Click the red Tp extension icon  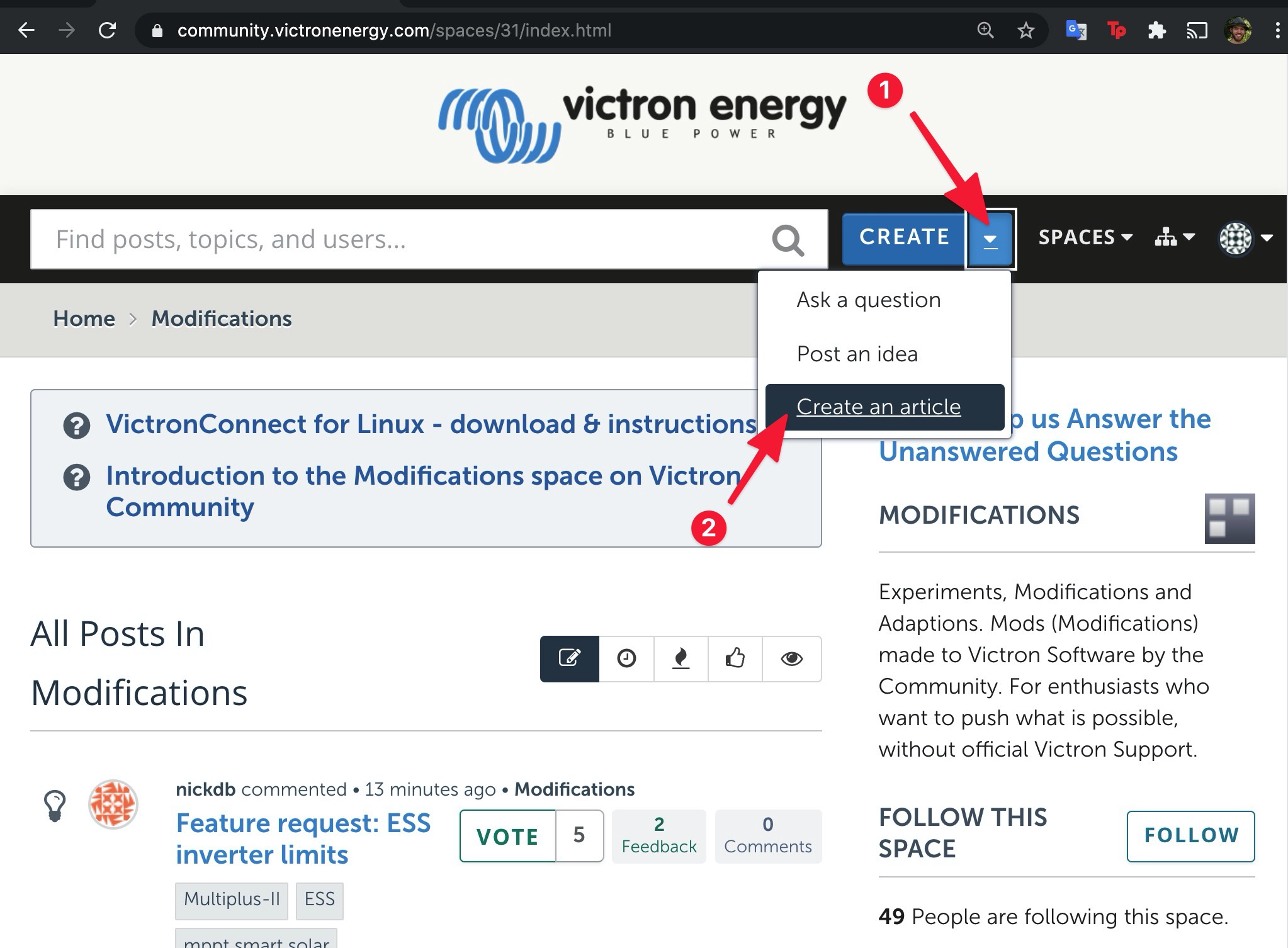click(x=1116, y=30)
